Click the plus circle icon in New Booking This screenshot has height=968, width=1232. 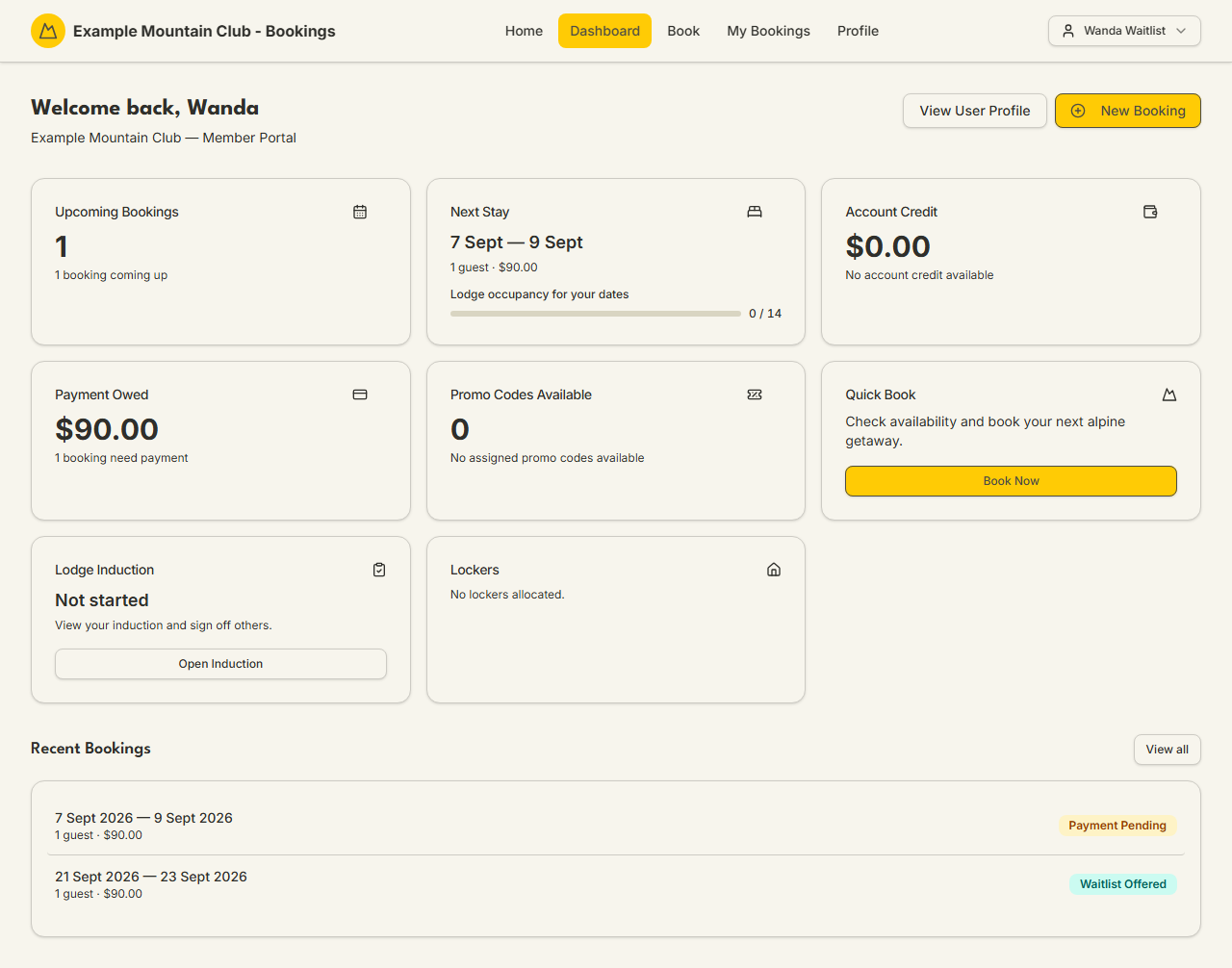pyautogui.click(x=1078, y=111)
